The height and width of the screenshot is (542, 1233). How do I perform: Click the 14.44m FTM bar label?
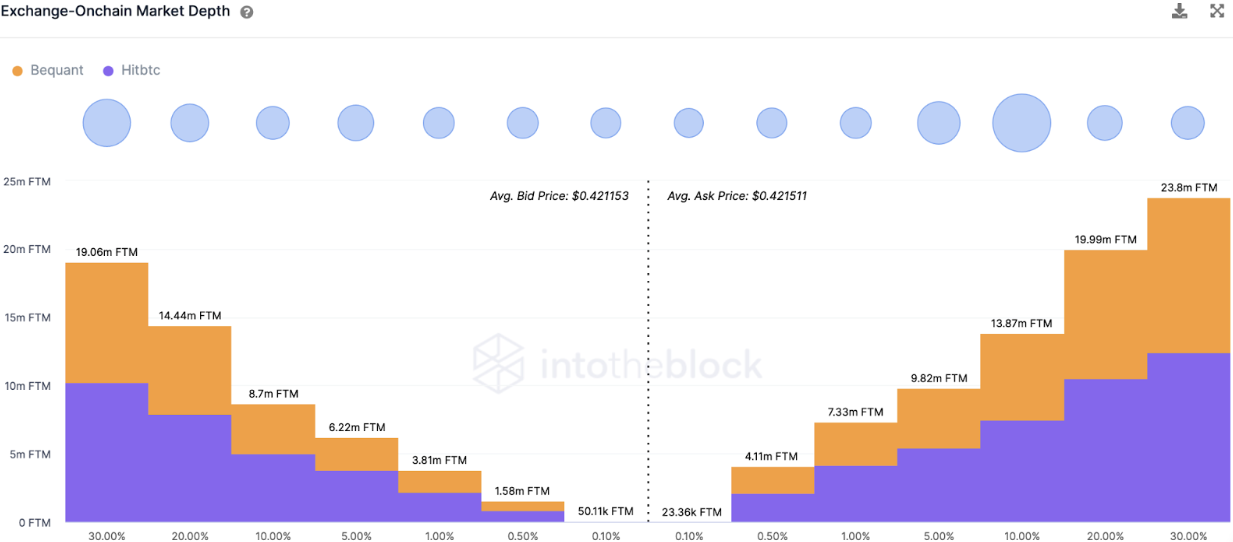pyautogui.click(x=190, y=315)
